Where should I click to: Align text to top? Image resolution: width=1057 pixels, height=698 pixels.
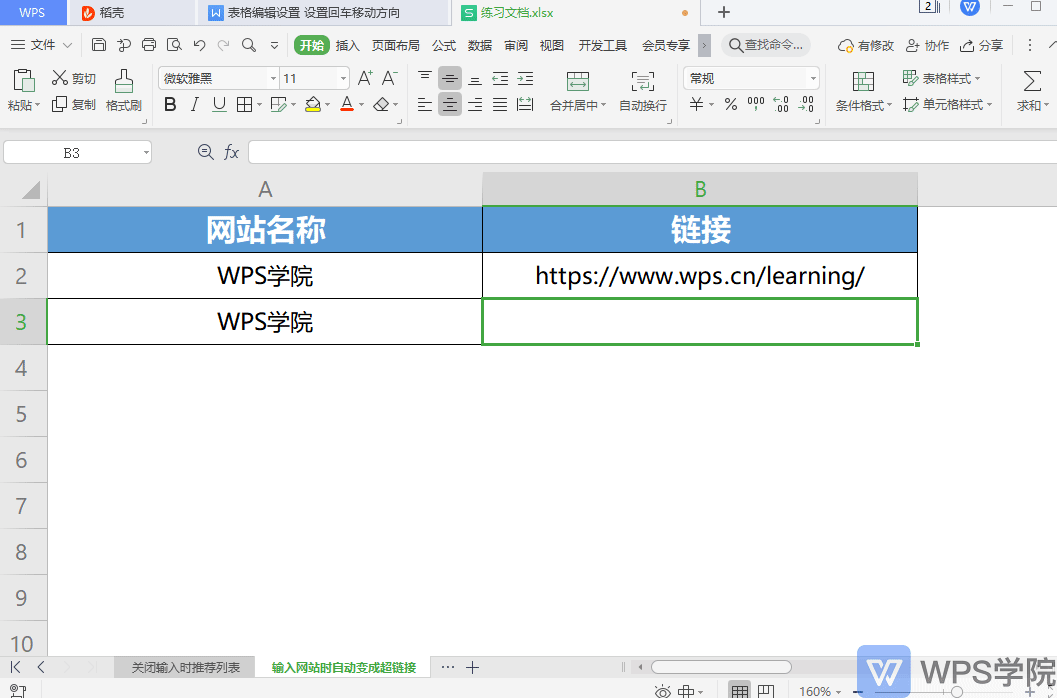coord(425,78)
